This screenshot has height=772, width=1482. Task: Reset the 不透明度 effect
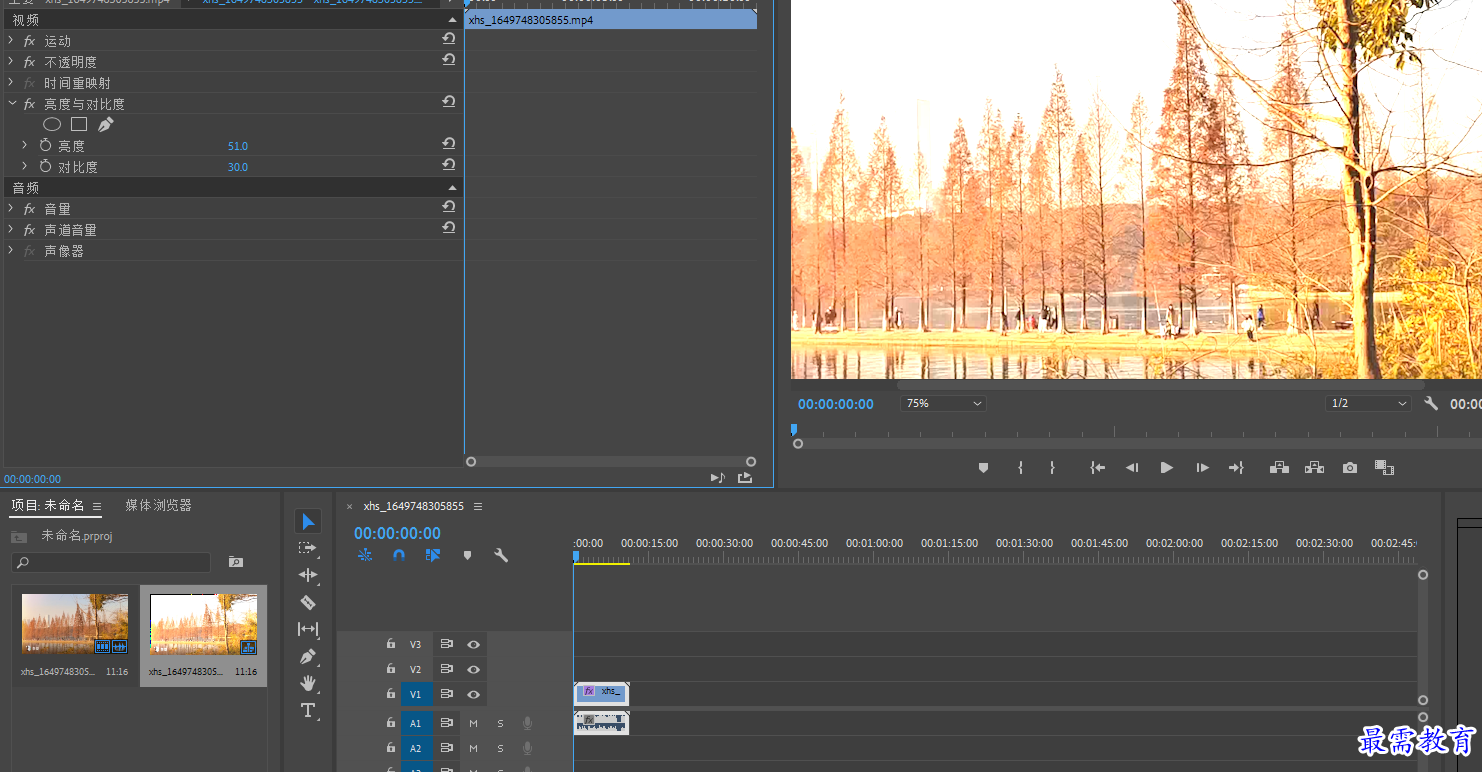point(449,60)
